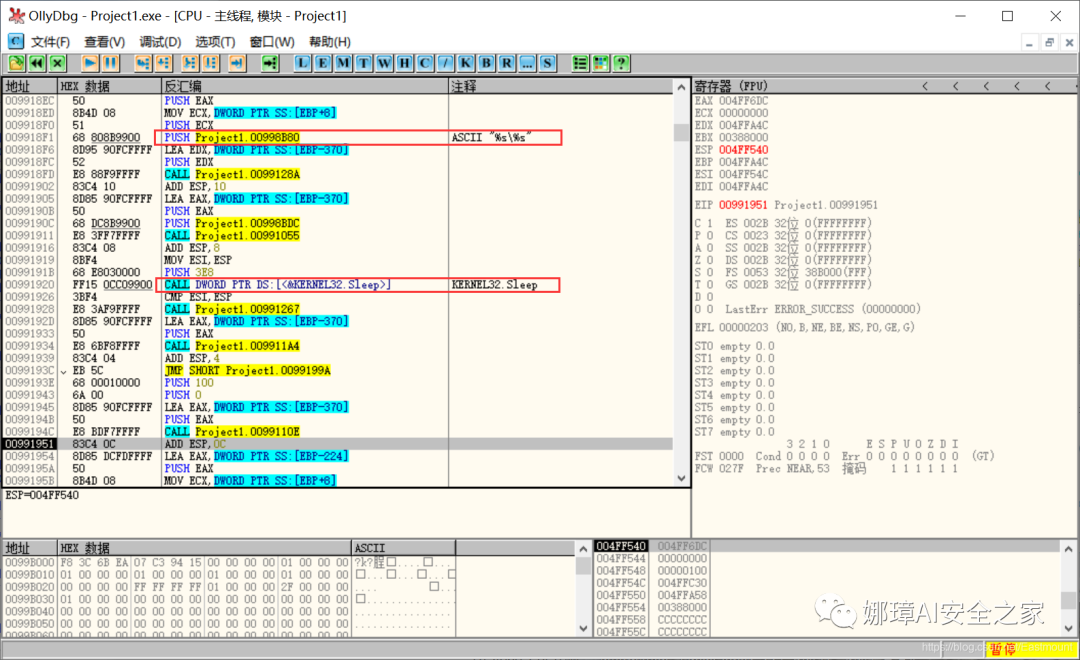The image size is (1080, 660).
Task: Click the Execute till return icon
Action: point(237,63)
